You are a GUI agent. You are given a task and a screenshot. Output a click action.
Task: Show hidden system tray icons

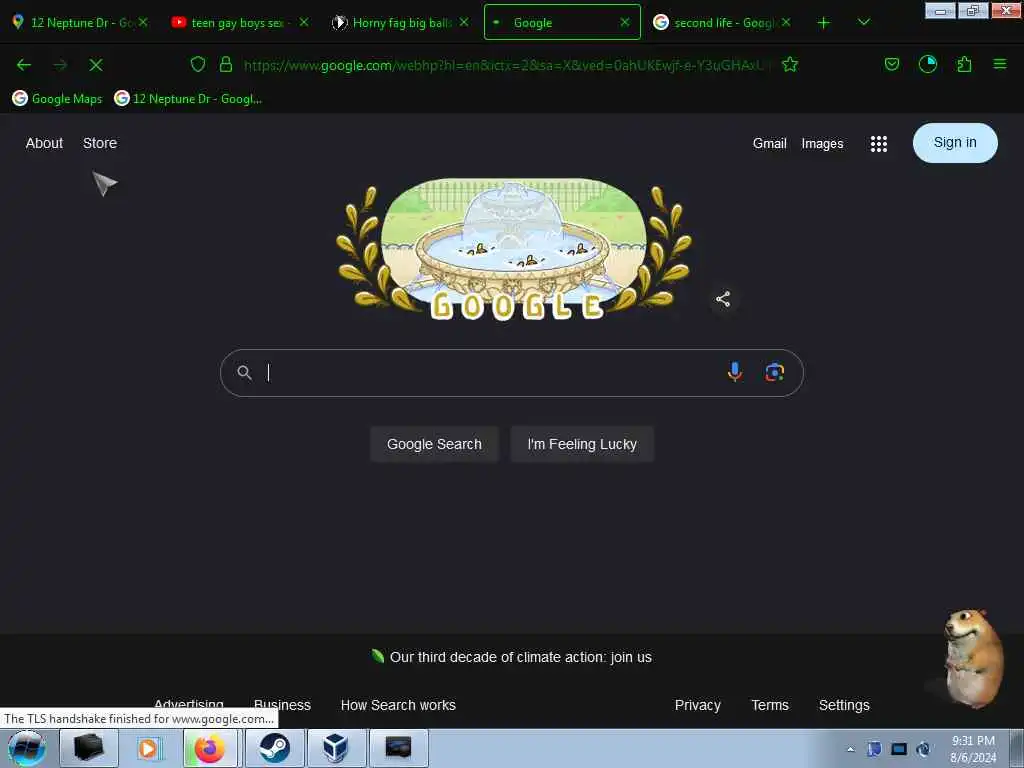tap(850, 749)
